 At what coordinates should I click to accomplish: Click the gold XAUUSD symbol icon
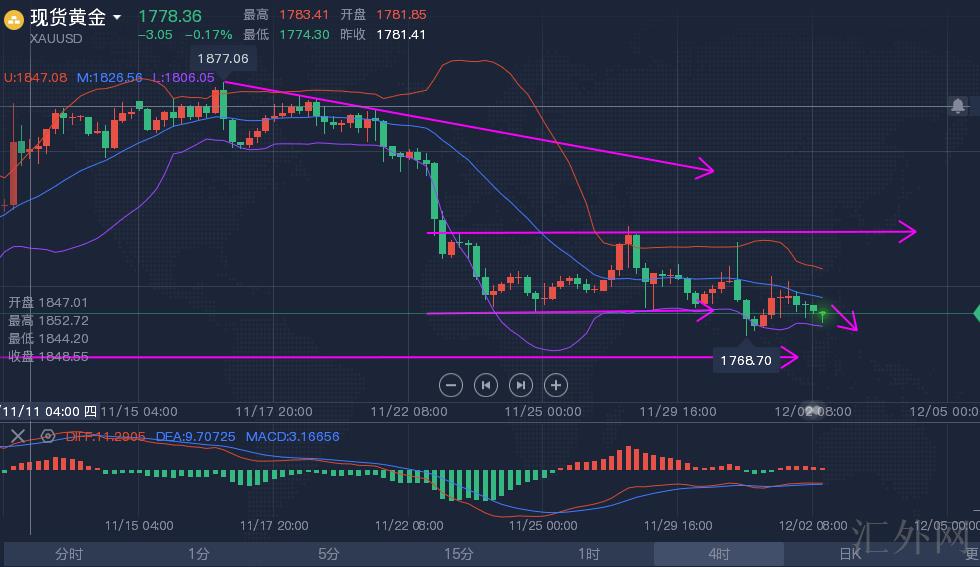14,19
